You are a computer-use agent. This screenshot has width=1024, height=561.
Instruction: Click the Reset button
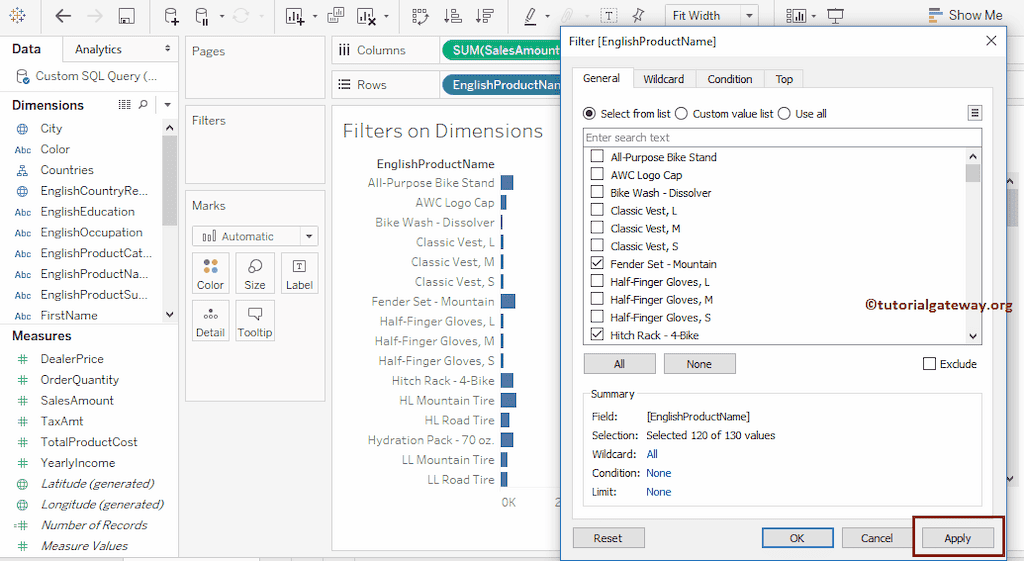click(608, 538)
